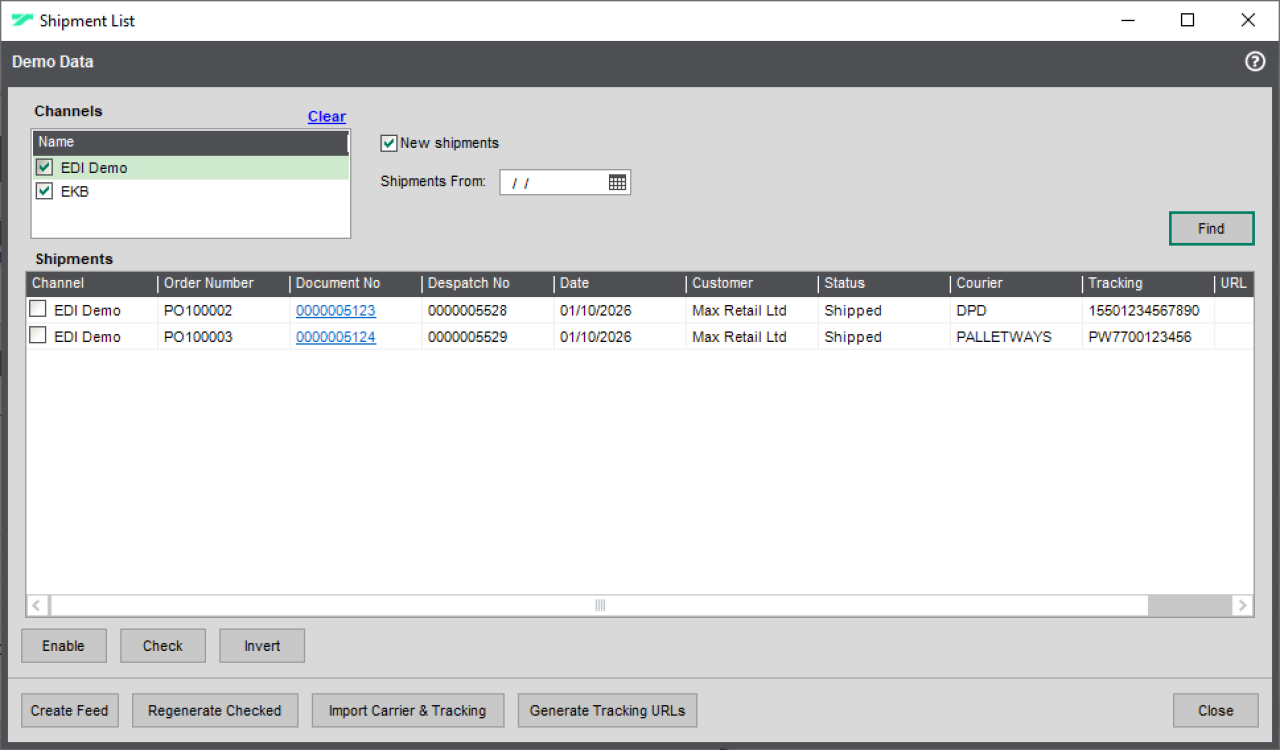Click the Create Feed button
This screenshot has height=750, width=1280.
[70, 711]
